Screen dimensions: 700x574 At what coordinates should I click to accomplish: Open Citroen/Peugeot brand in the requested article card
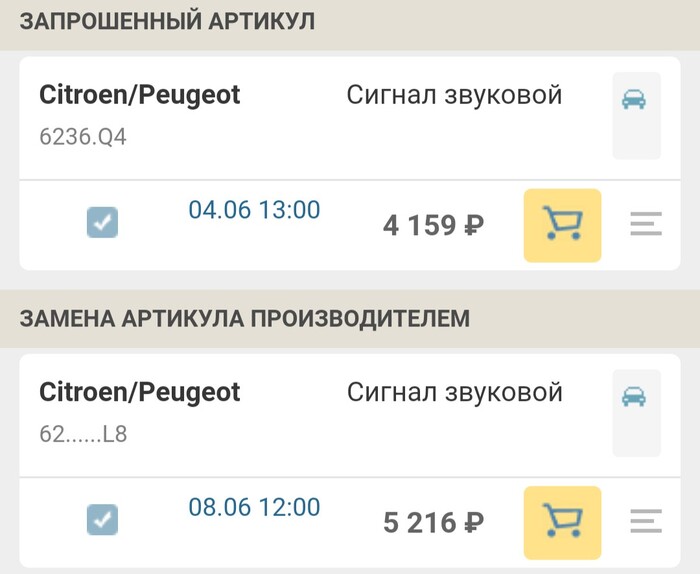pyautogui.click(x=139, y=95)
